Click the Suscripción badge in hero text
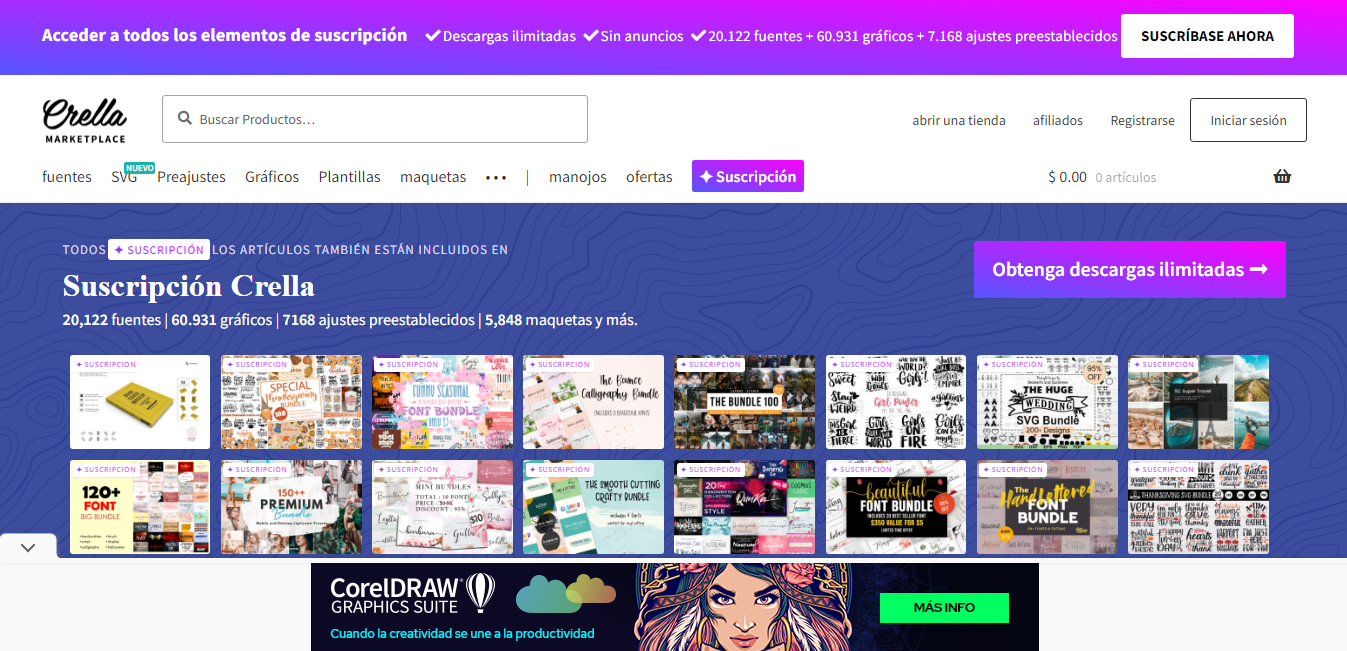The height and width of the screenshot is (651, 1347). (x=158, y=250)
